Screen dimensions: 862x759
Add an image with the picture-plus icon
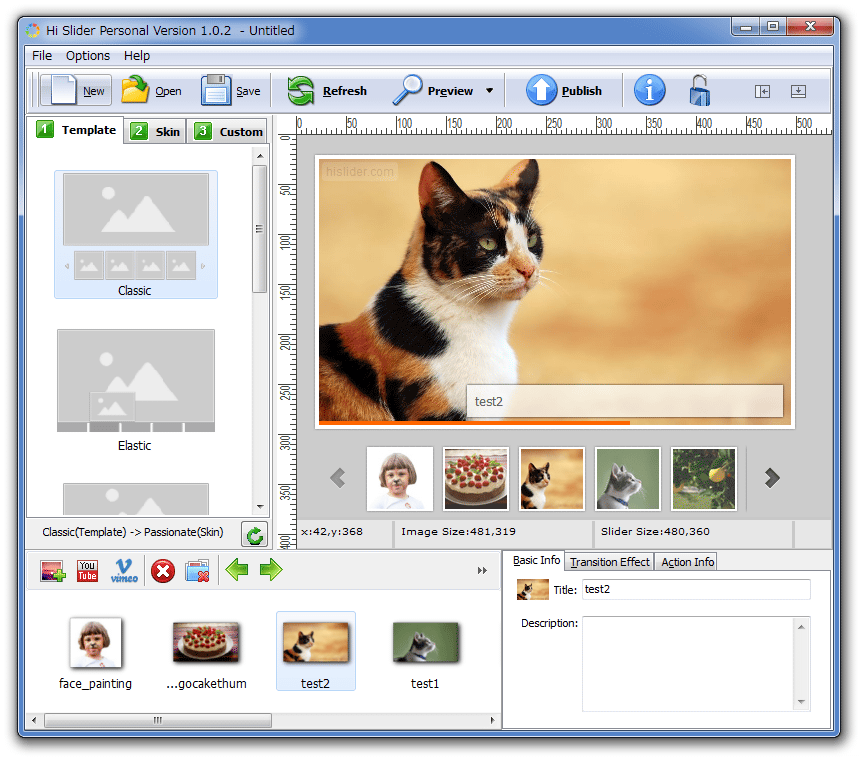[52, 570]
